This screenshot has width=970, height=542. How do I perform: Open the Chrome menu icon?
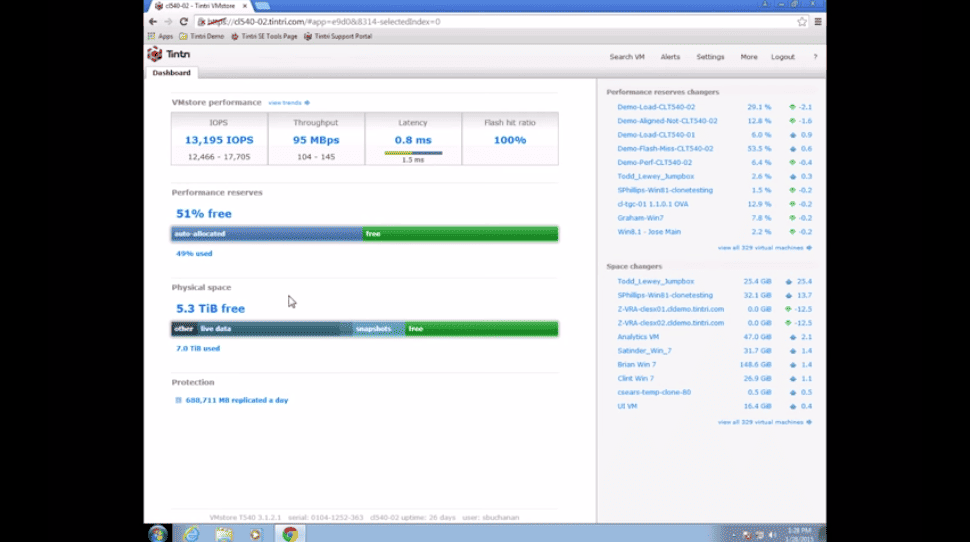click(x=817, y=21)
